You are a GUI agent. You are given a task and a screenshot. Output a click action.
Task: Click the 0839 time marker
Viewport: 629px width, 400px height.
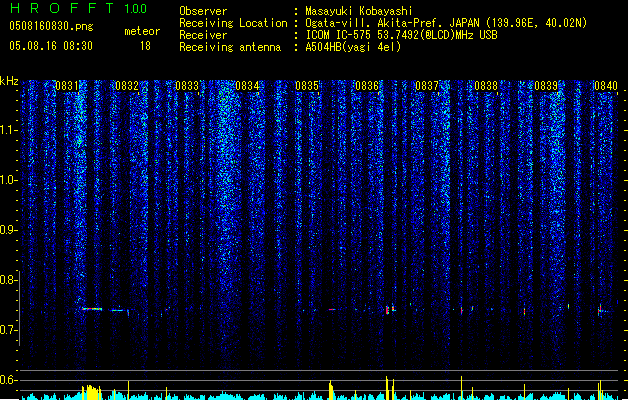(546, 86)
